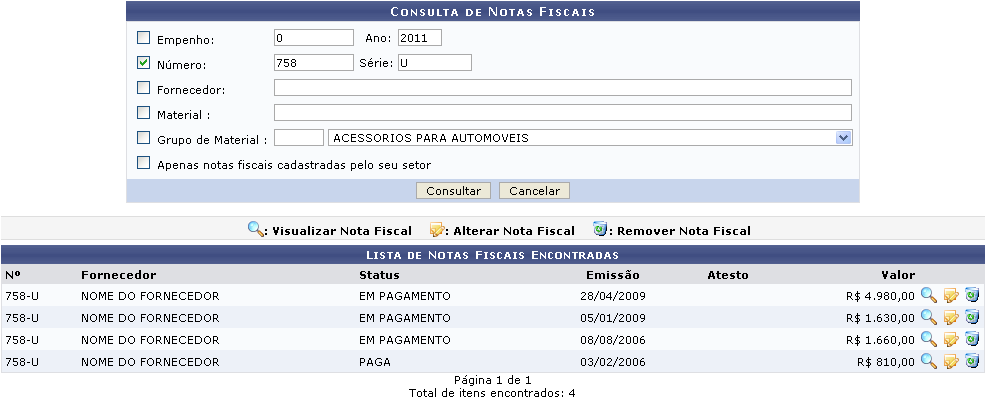The image size is (986, 409).
Task: Remove the PAGA nota fiscal emitted 03/02/2006
Action: (972, 361)
